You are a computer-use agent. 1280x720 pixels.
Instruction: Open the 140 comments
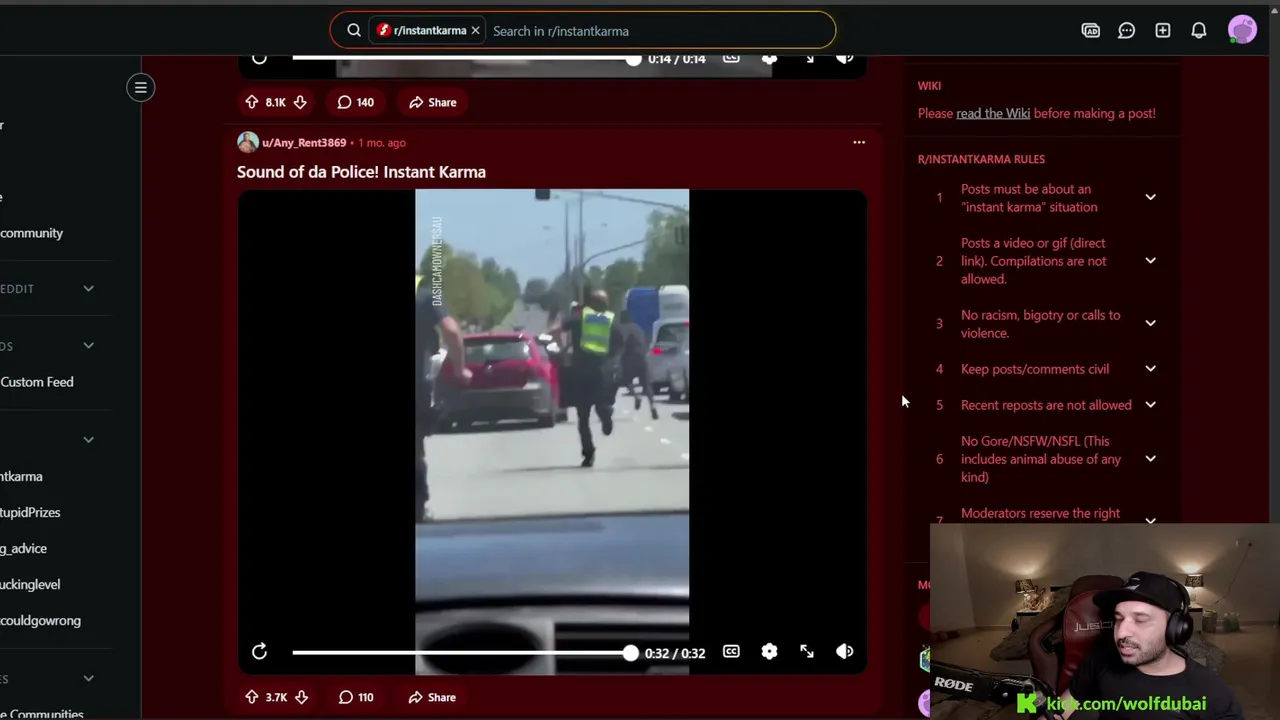(x=355, y=102)
